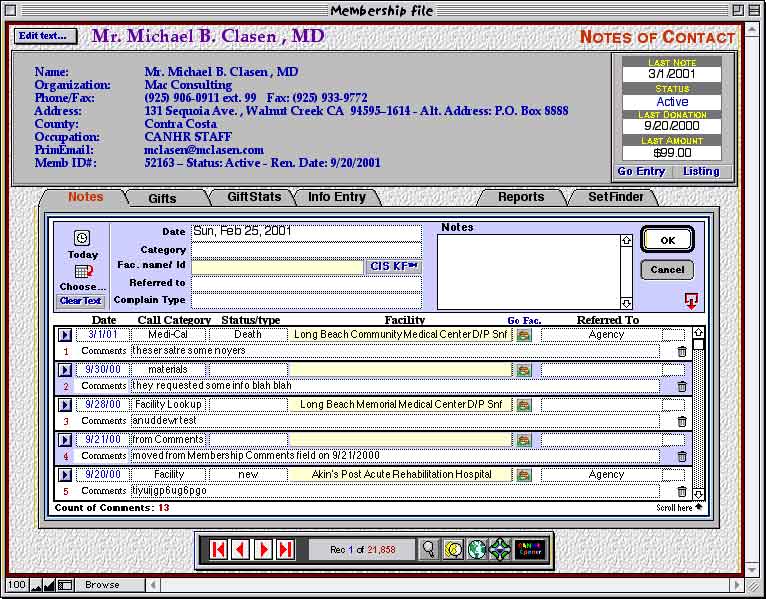Go to first record with red navigation arrow
766x599 pixels.
coord(218,550)
